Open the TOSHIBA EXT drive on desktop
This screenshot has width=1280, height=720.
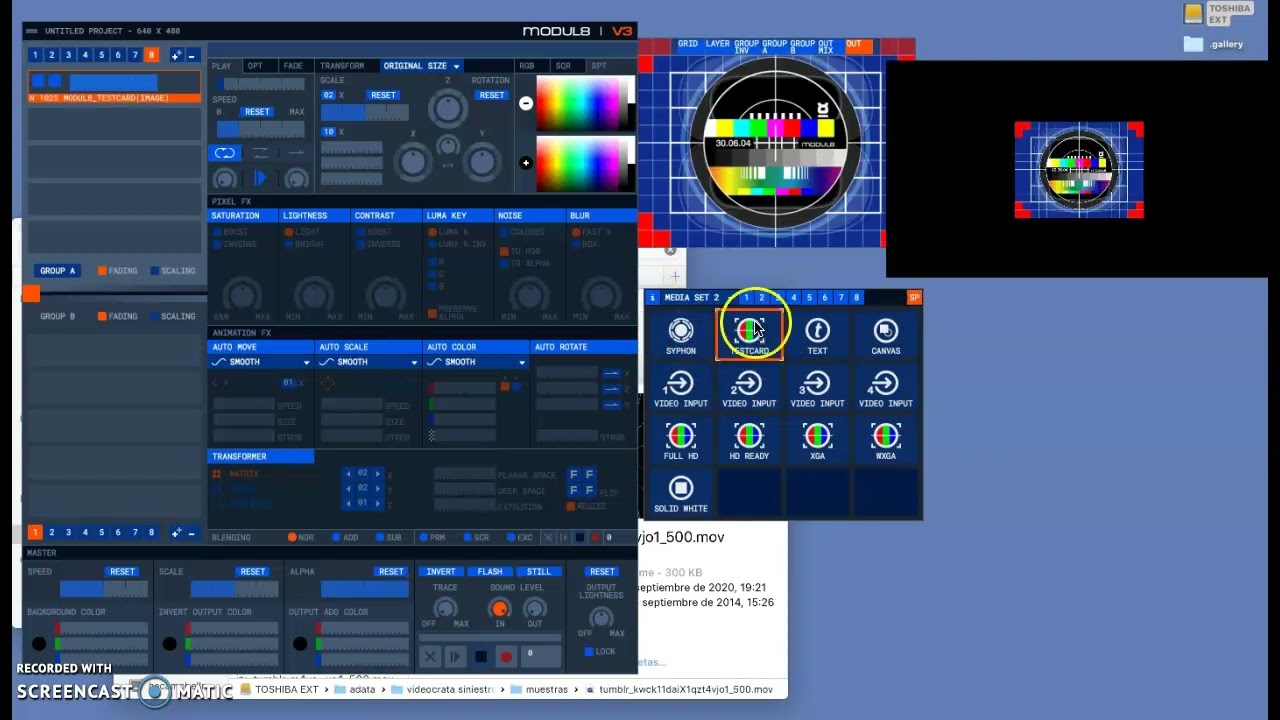(x=1216, y=13)
